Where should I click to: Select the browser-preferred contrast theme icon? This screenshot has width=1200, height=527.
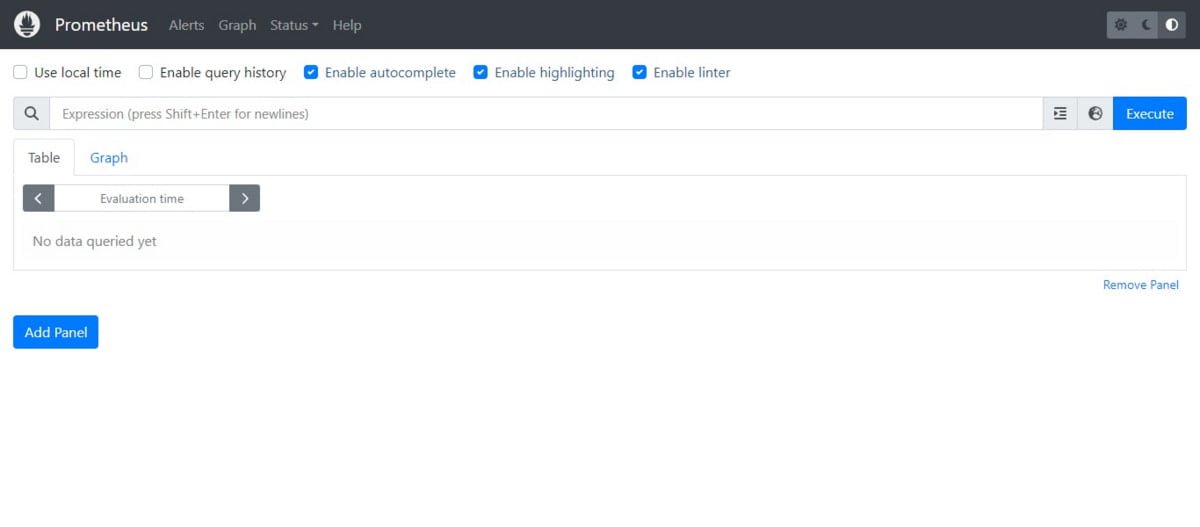1172,25
